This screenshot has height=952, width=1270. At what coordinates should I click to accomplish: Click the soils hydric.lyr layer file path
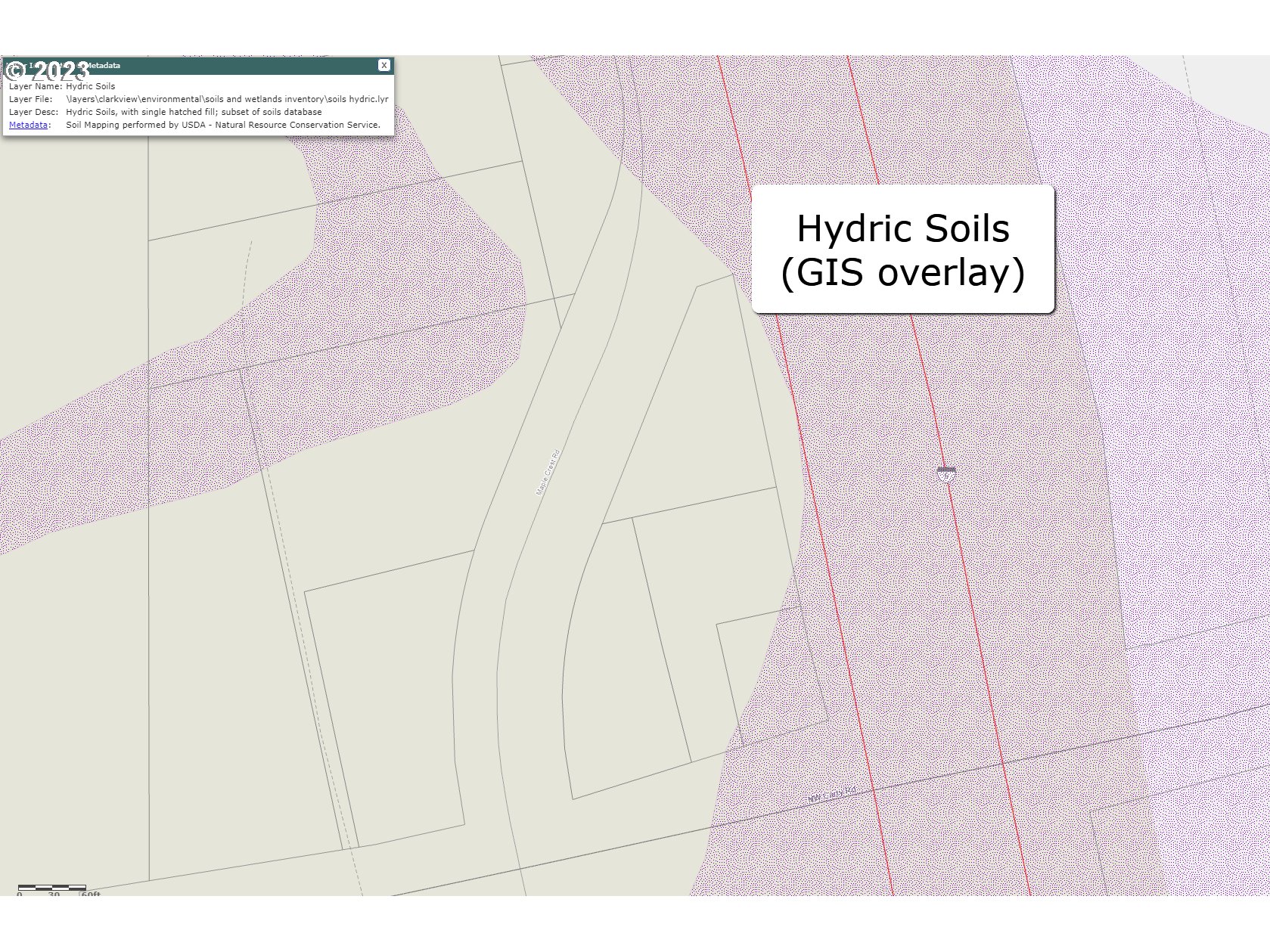tap(227, 99)
